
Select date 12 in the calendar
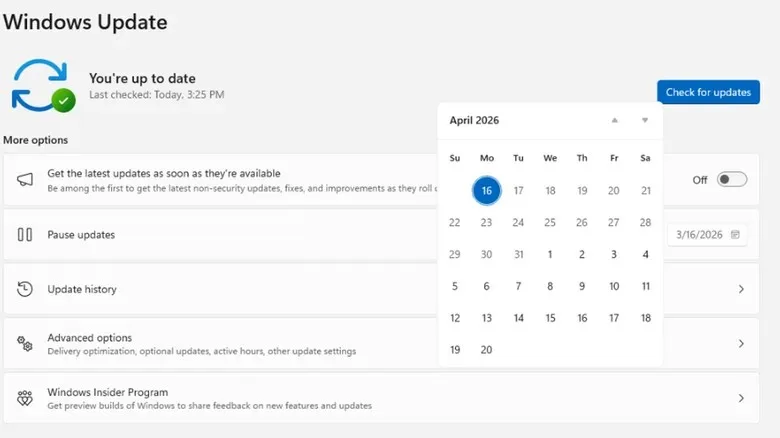[x=455, y=318]
